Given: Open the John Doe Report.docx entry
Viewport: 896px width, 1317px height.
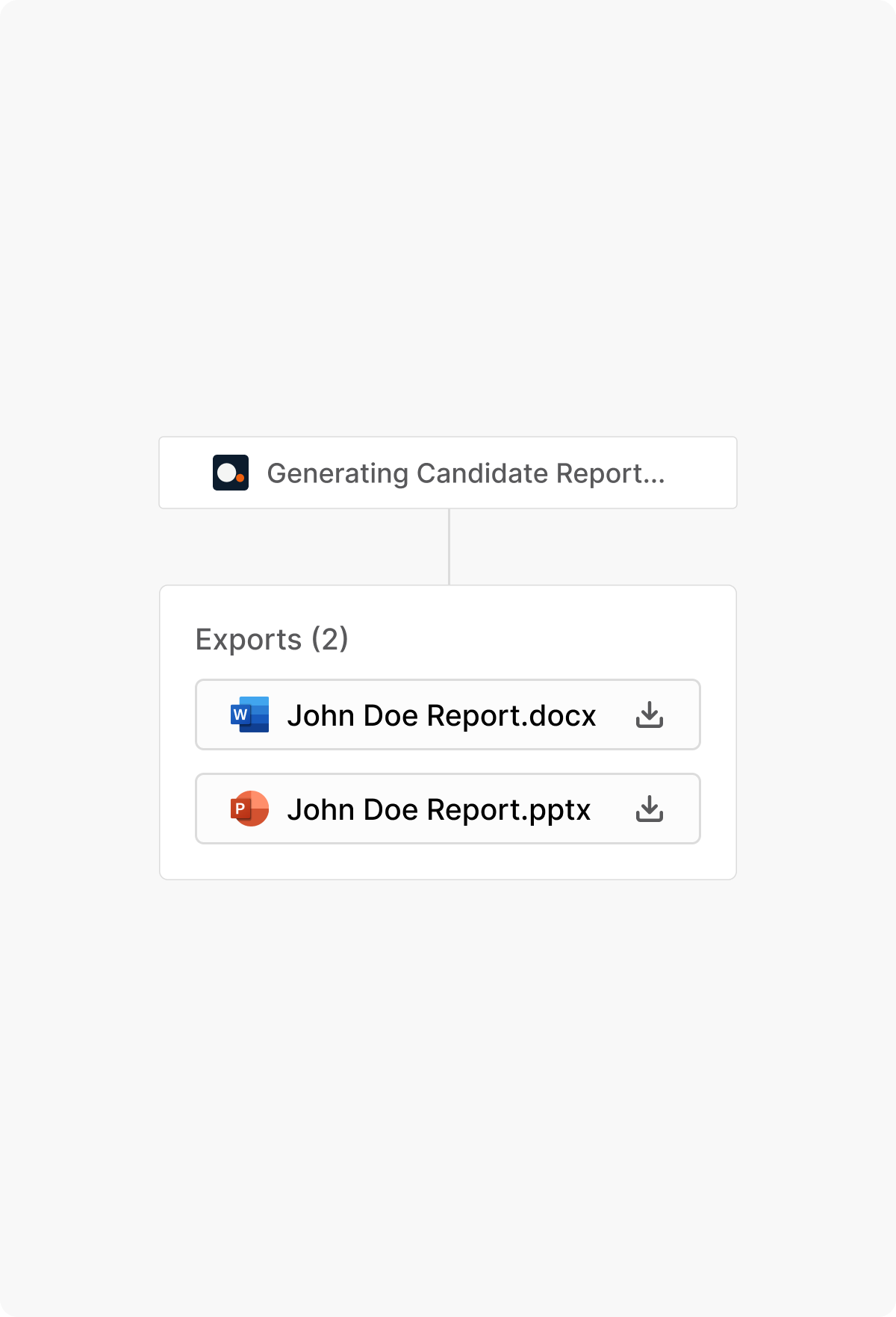Looking at the screenshot, I should pos(442,714).
